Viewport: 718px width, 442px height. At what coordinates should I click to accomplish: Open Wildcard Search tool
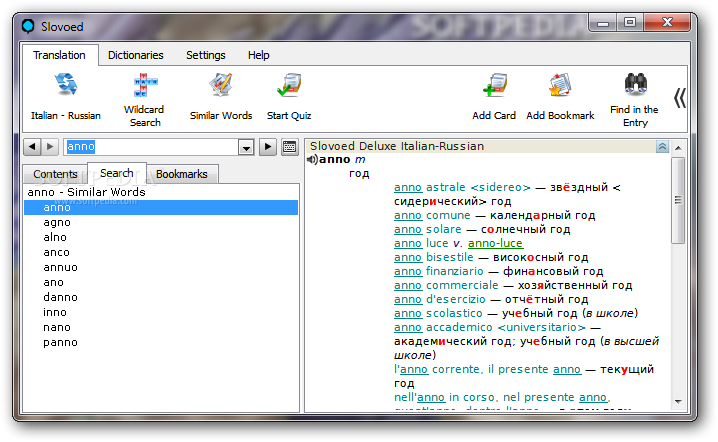tap(145, 85)
